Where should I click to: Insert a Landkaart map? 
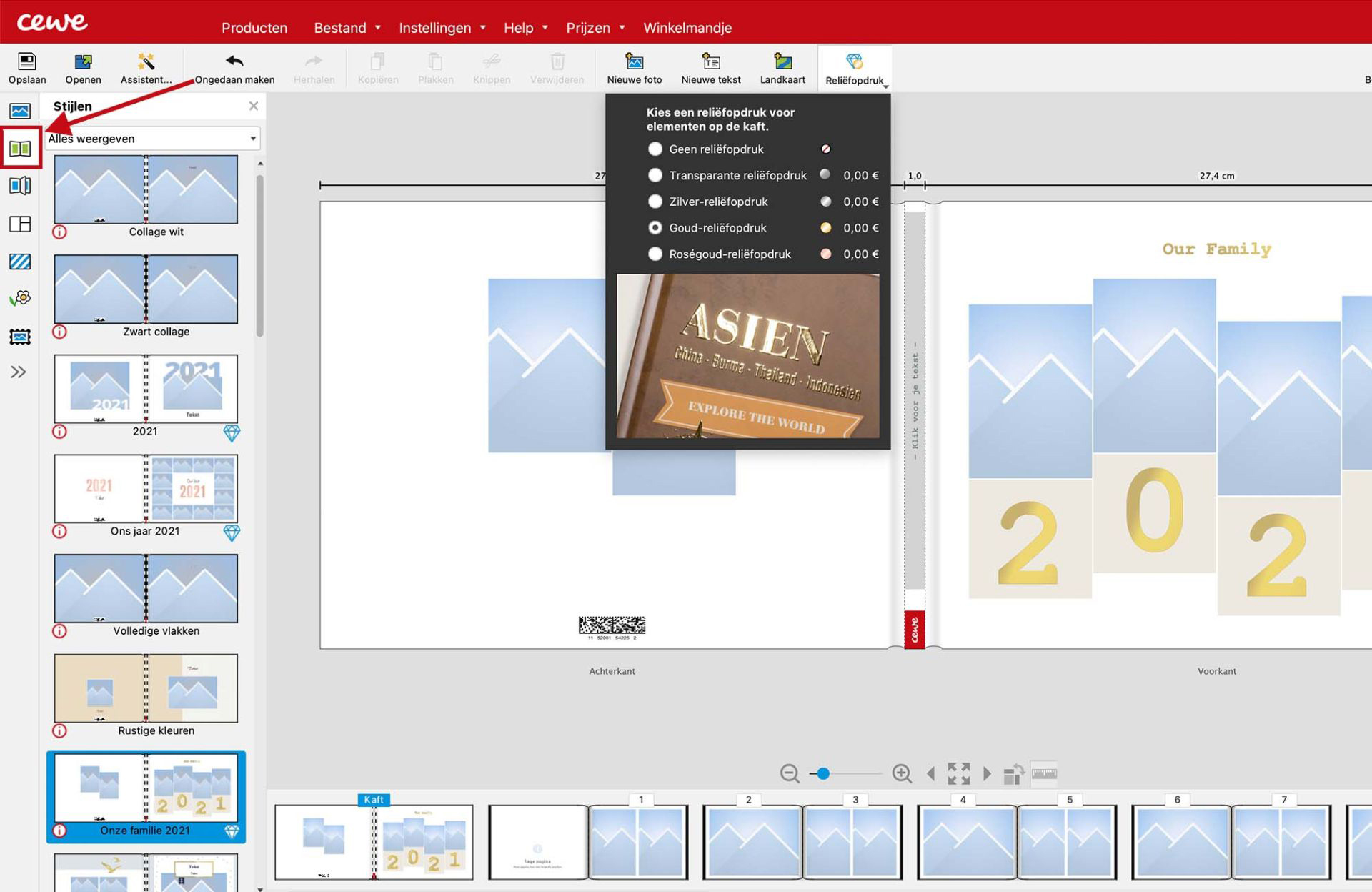tap(782, 62)
